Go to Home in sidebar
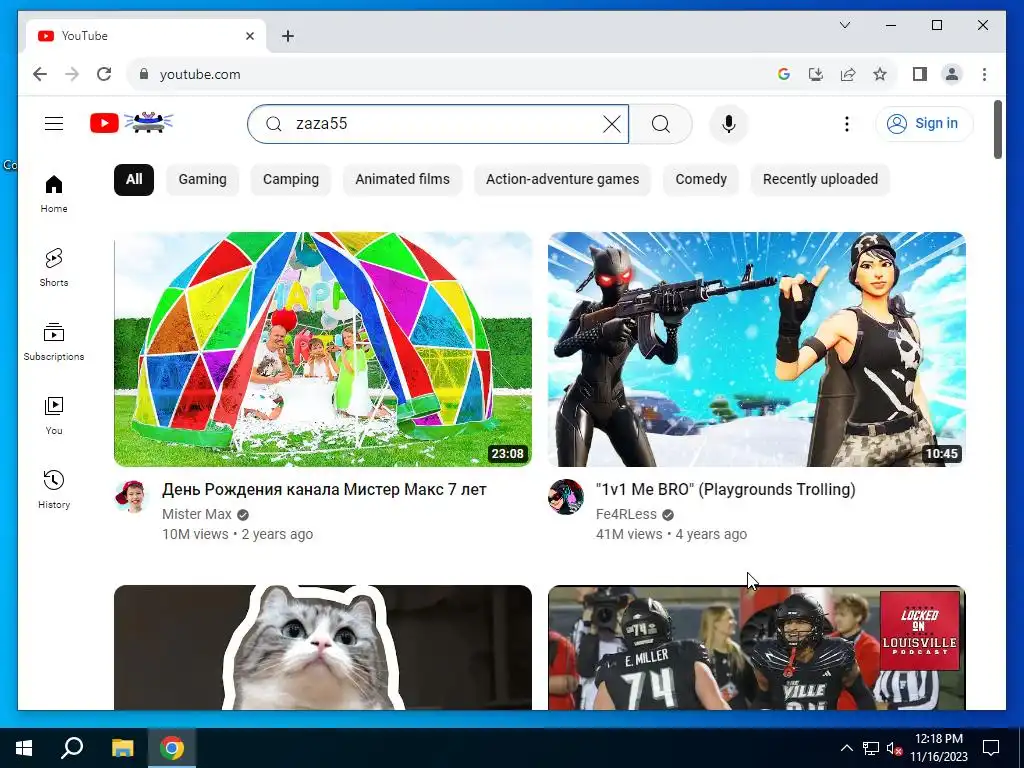This screenshot has width=1024, height=768. (x=54, y=194)
